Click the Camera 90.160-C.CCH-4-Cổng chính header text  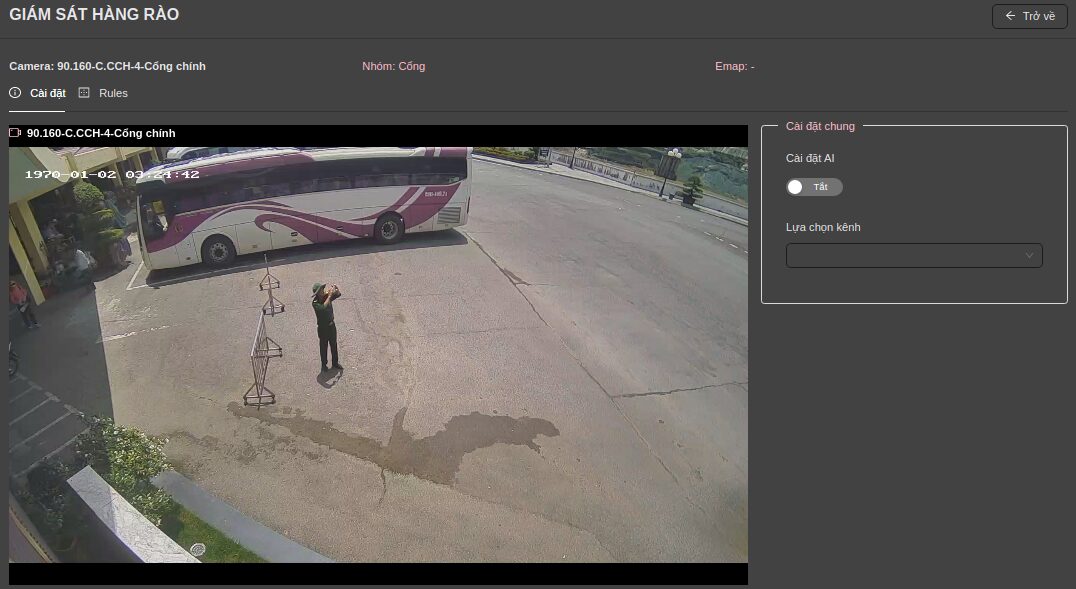coord(107,66)
